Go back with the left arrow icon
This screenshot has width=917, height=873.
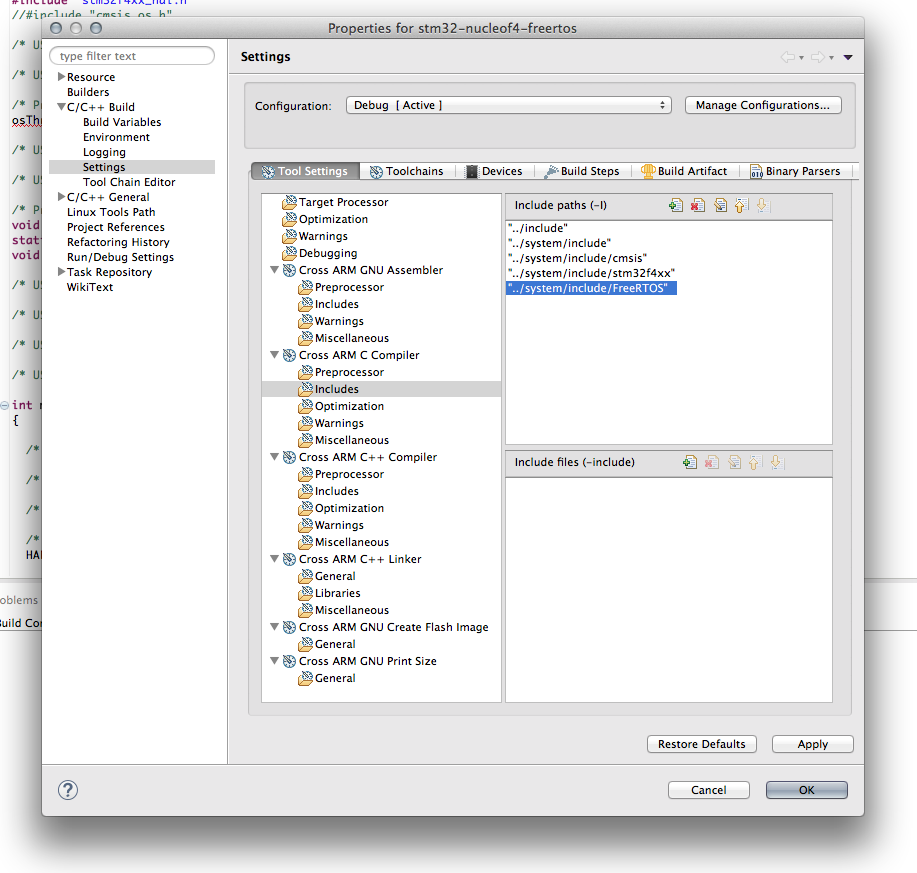point(788,57)
